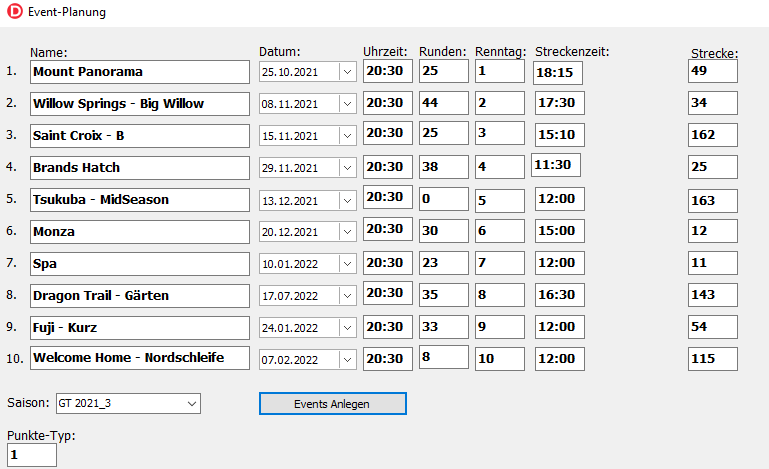Click the Runden field showing 44

pyautogui.click(x=443, y=103)
